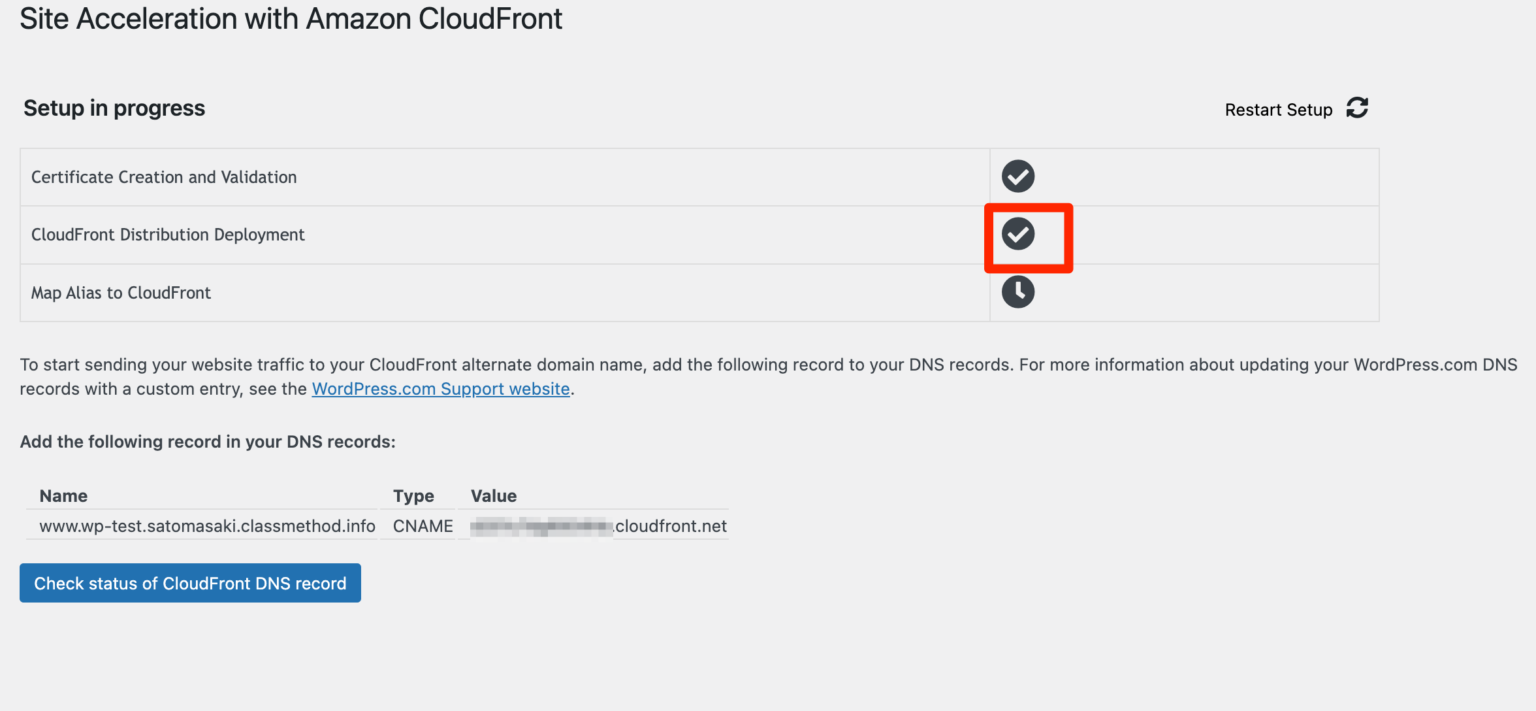This screenshot has width=1536, height=711.
Task: Click the Setup in progress heading
Action: click(113, 108)
